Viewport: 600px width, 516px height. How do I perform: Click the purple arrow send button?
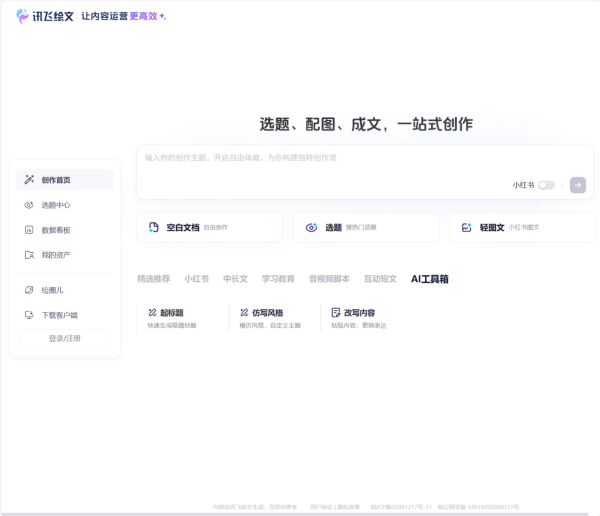pos(578,185)
